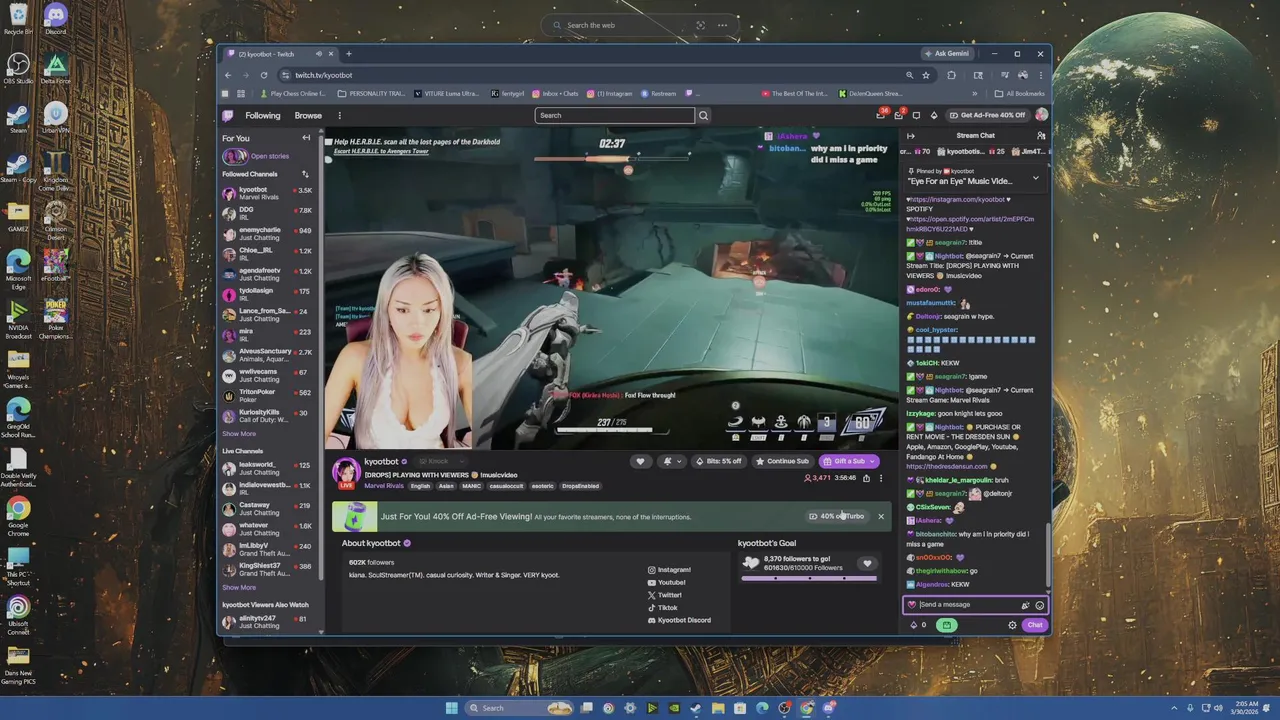
Task: Click the Twitch search magnifier button
Action: point(703,115)
